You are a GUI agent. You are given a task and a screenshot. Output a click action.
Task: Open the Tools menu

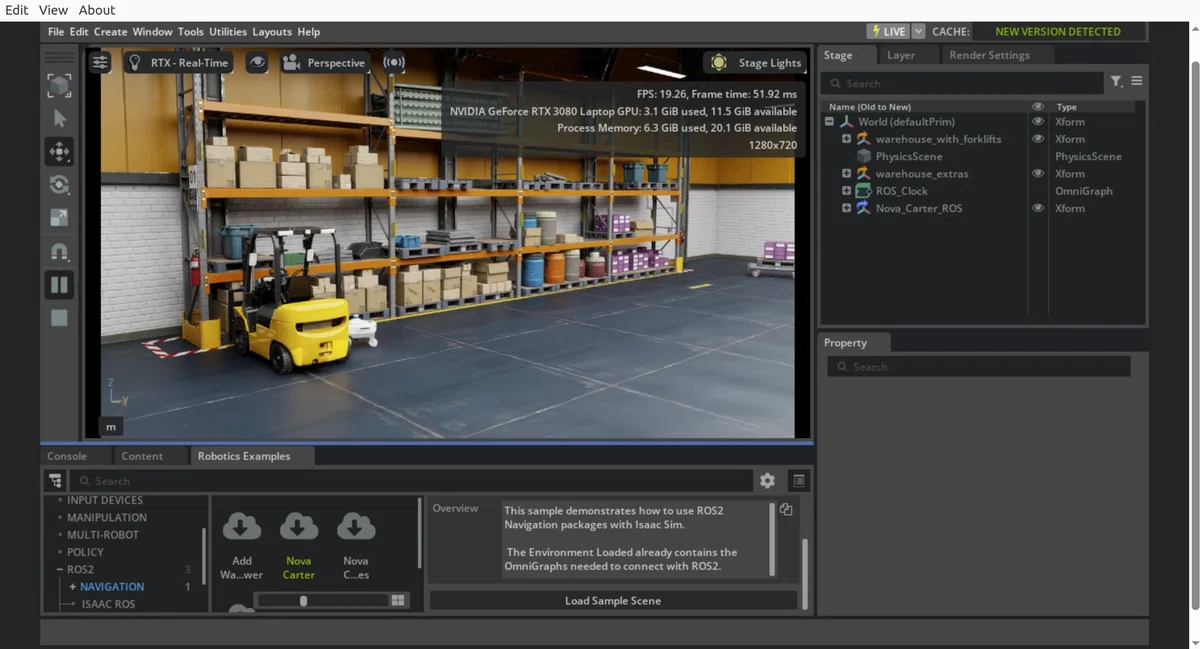191,31
